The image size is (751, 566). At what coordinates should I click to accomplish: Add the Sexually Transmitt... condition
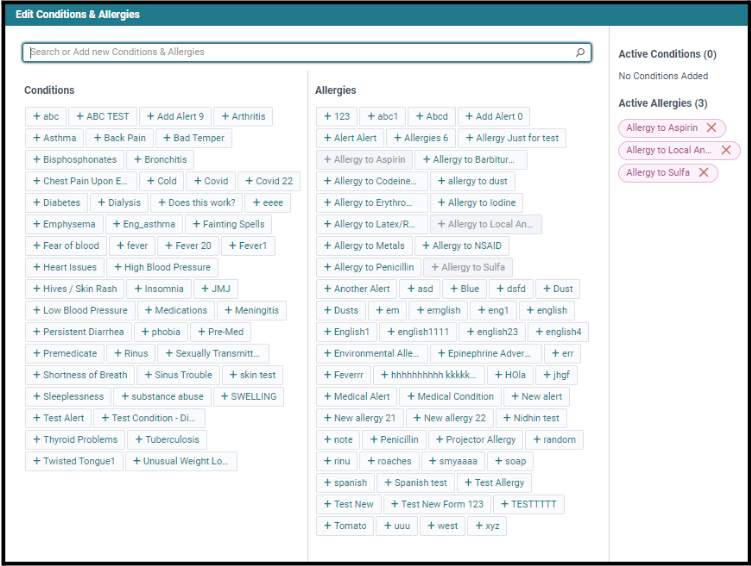point(213,353)
